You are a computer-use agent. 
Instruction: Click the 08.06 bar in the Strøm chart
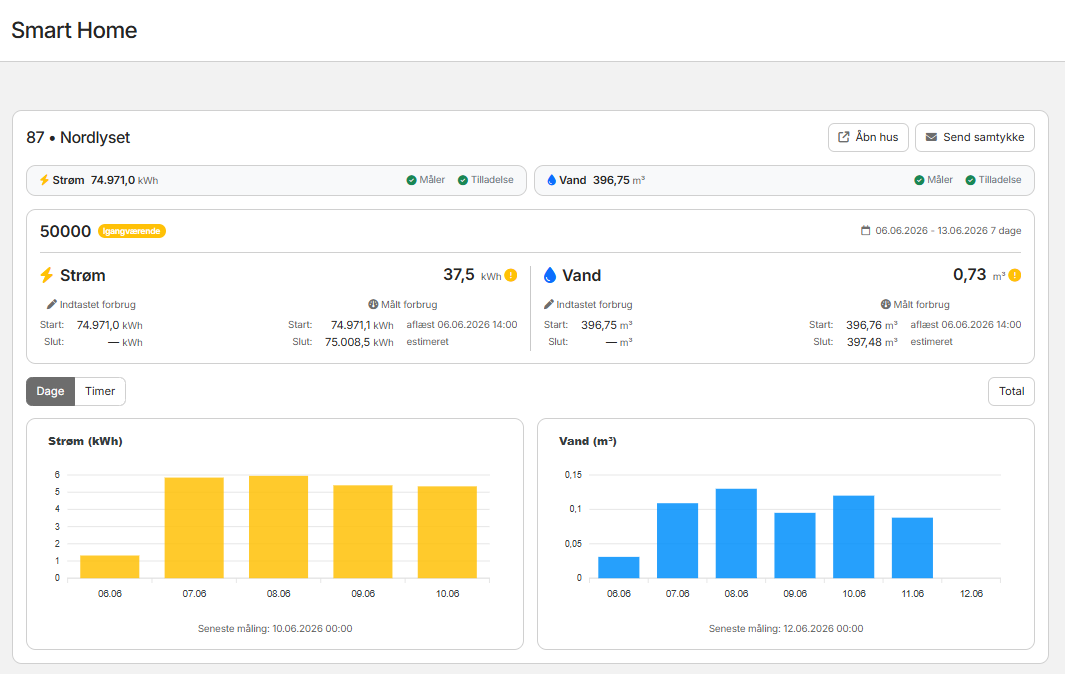(x=278, y=527)
